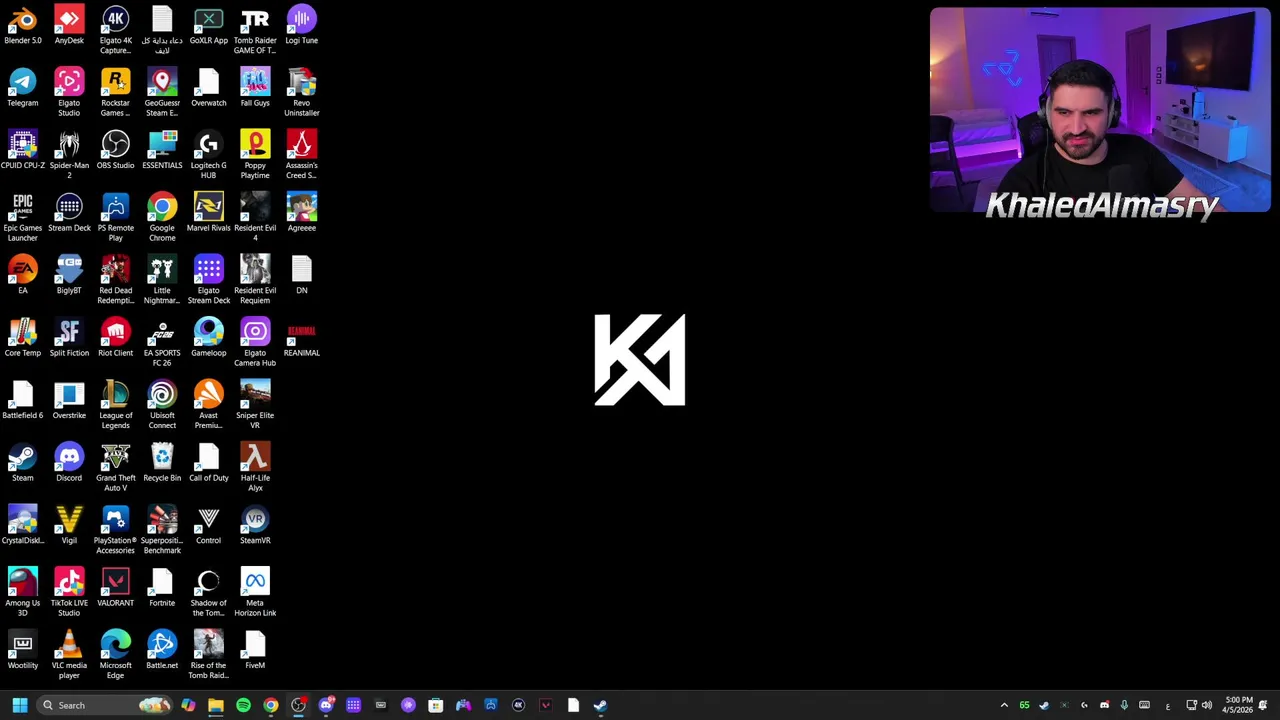This screenshot has height=720, width=1280.
Task: Open the Elgato Studio desktop shortcut
Action: (69, 92)
